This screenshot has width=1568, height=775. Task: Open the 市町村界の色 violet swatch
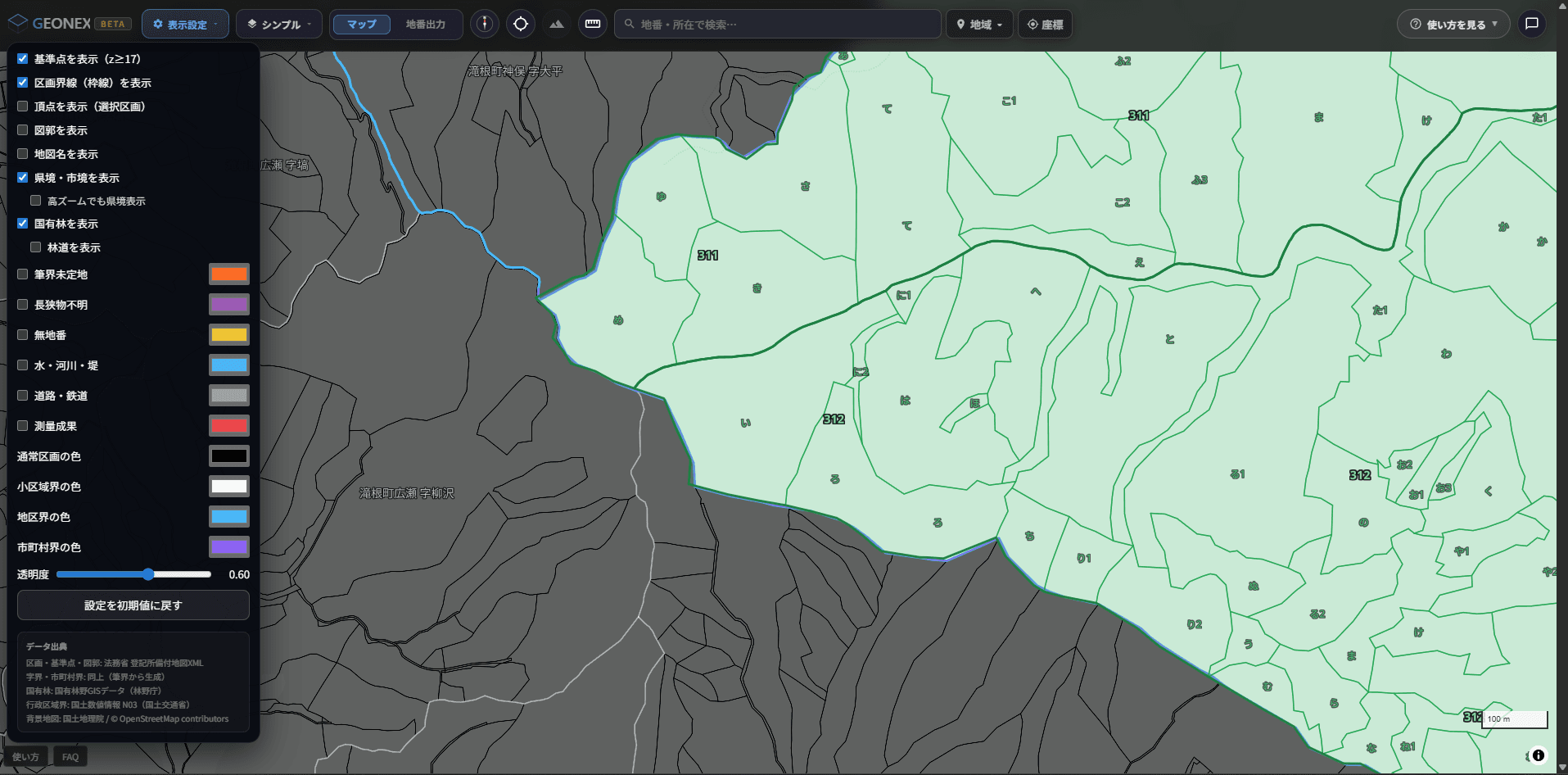point(229,547)
